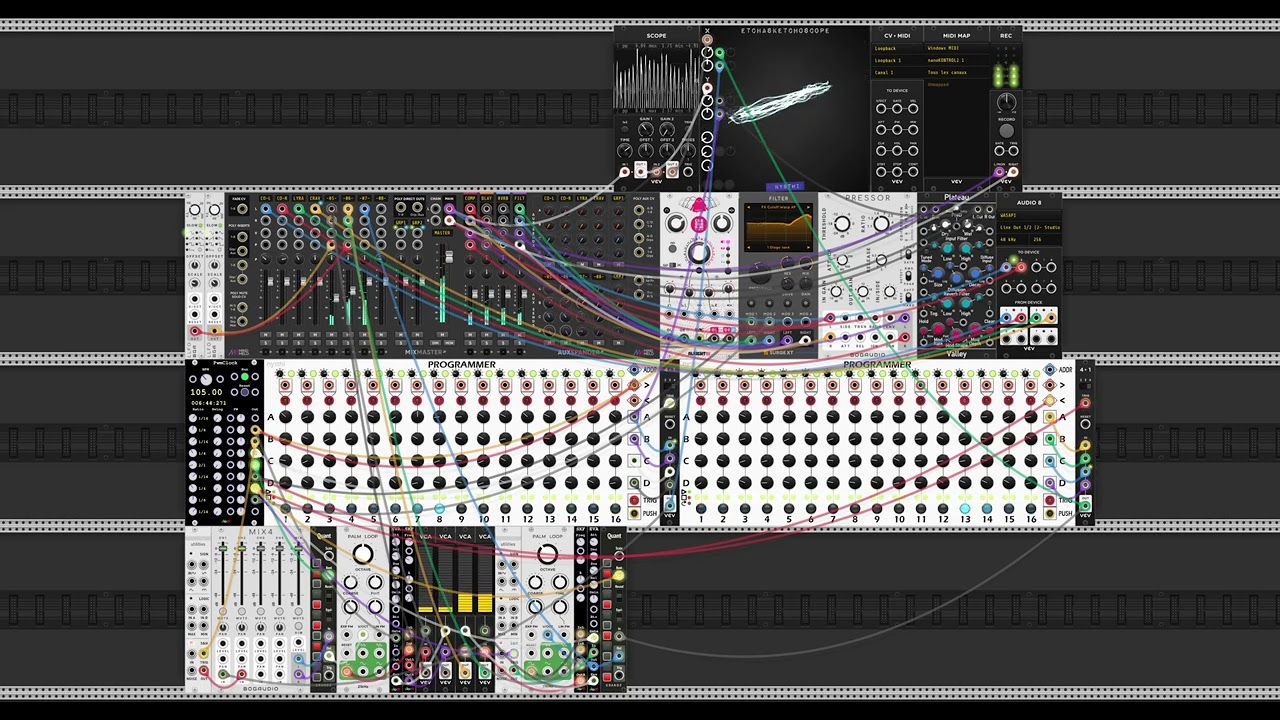This screenshot has height=720, width=1280.
Task: Select step 1 button in left Programmer
Action: click(285, 508)
